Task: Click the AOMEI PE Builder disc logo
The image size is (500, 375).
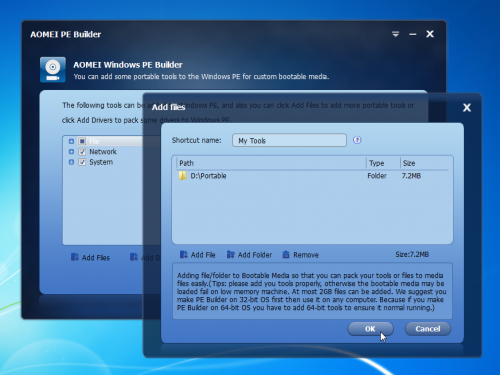Action: pyautogui.click(x=53, y=70)
